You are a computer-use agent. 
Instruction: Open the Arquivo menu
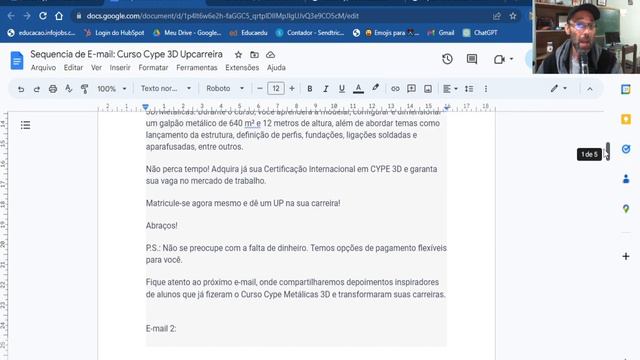pos(43,68)
